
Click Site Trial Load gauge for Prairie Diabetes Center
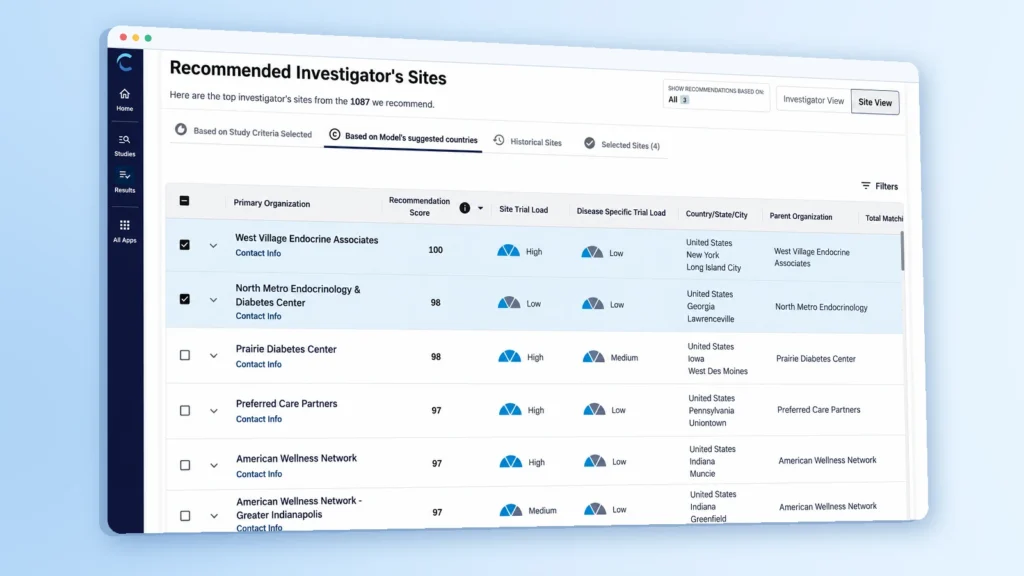509,357
